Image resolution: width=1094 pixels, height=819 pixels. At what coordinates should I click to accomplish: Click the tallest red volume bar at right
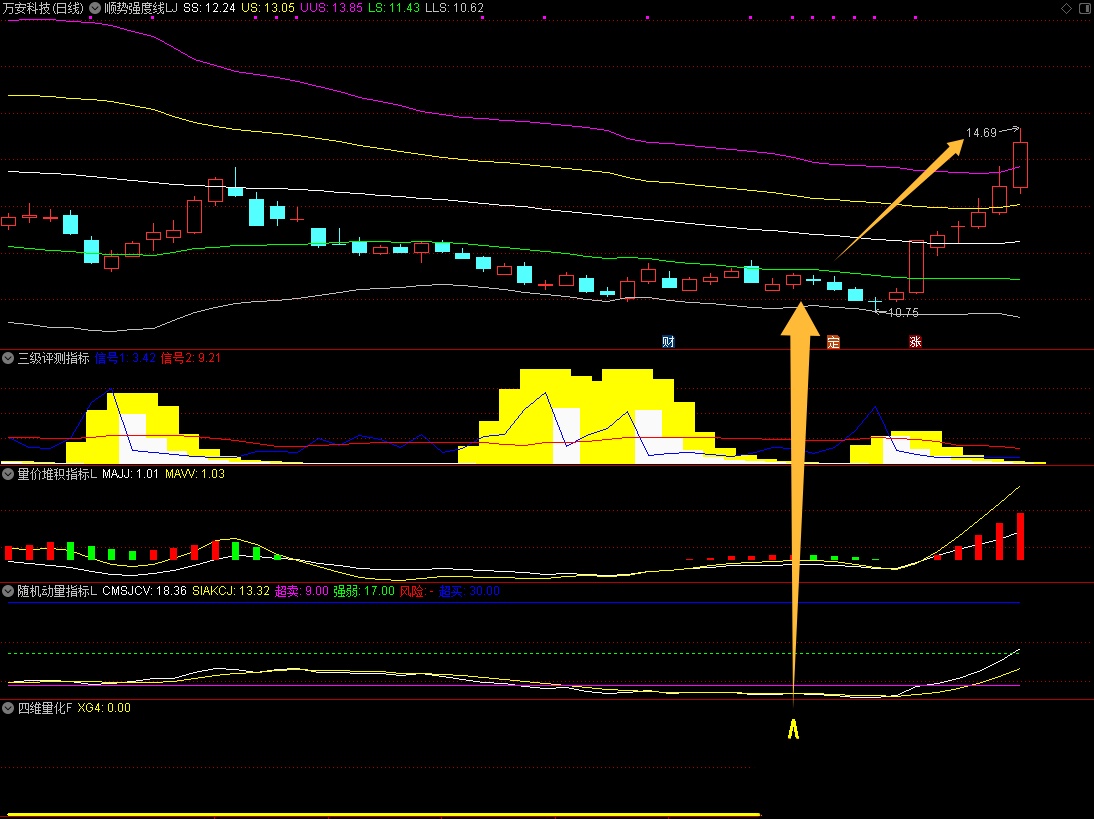tap(1021, 536)
